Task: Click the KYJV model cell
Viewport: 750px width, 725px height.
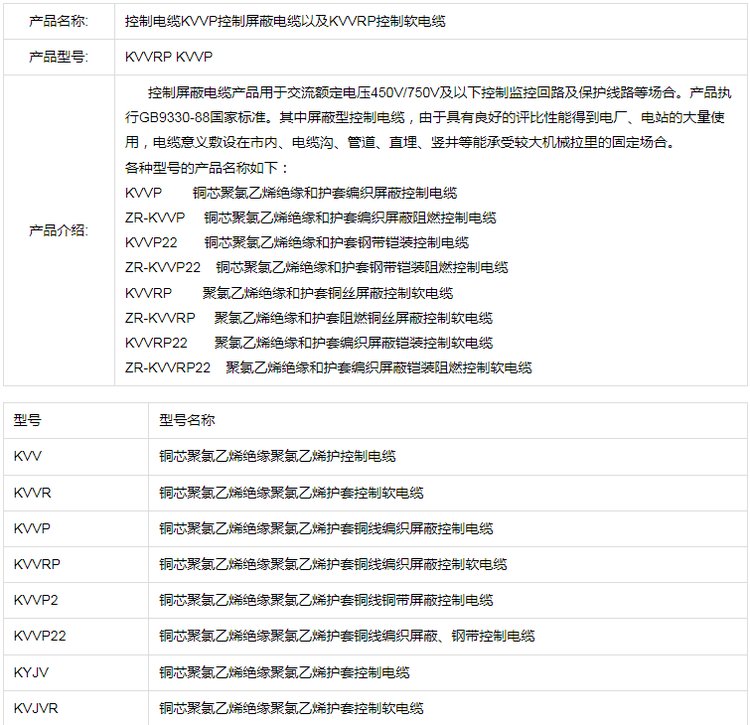Action: coord(76,672)
